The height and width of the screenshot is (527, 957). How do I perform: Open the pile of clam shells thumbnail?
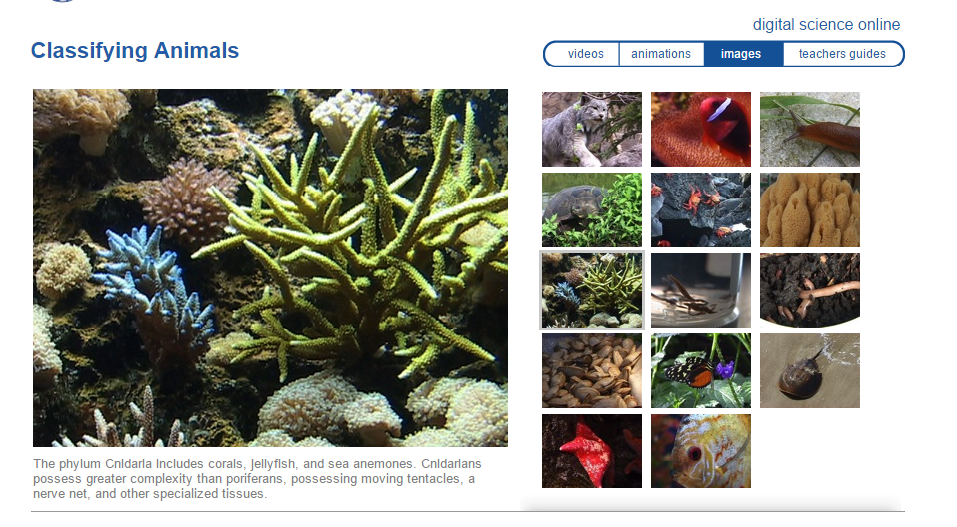click(591, 371)
